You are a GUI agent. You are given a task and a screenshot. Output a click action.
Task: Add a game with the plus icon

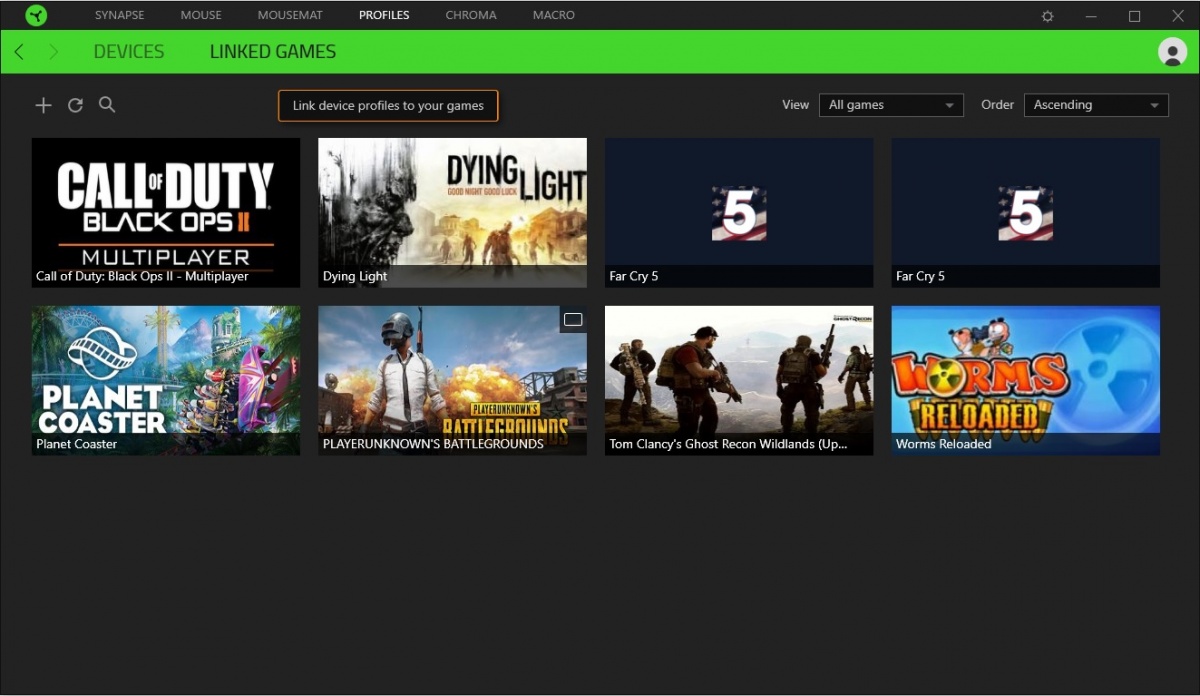[x=43, y=105]
